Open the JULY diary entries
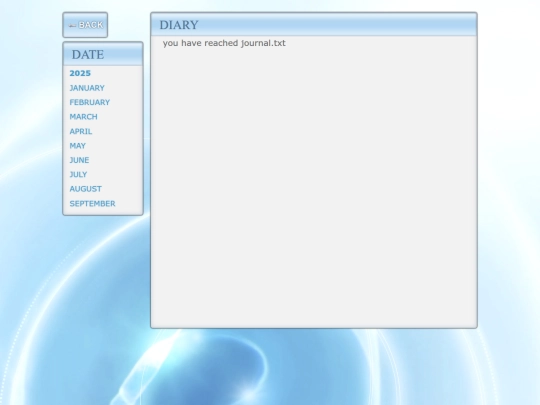The image size is (540, 405). click(78, 175)
